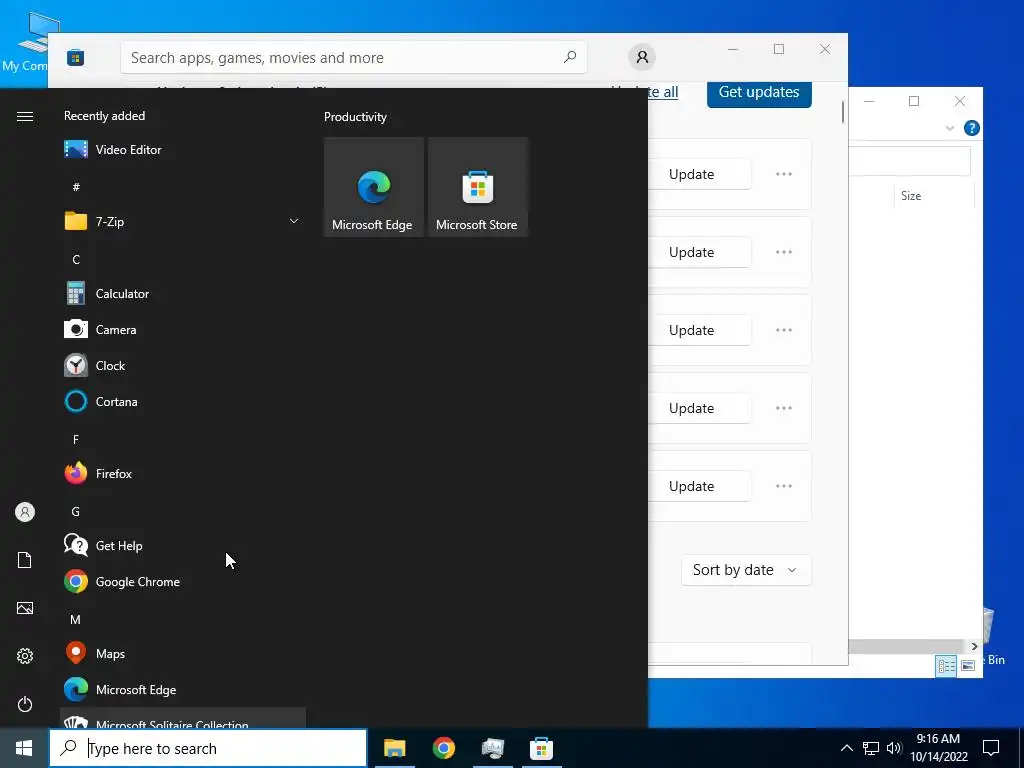1024x768 pixels.
Task: Jump to the letter C section header
Action: 76,260
